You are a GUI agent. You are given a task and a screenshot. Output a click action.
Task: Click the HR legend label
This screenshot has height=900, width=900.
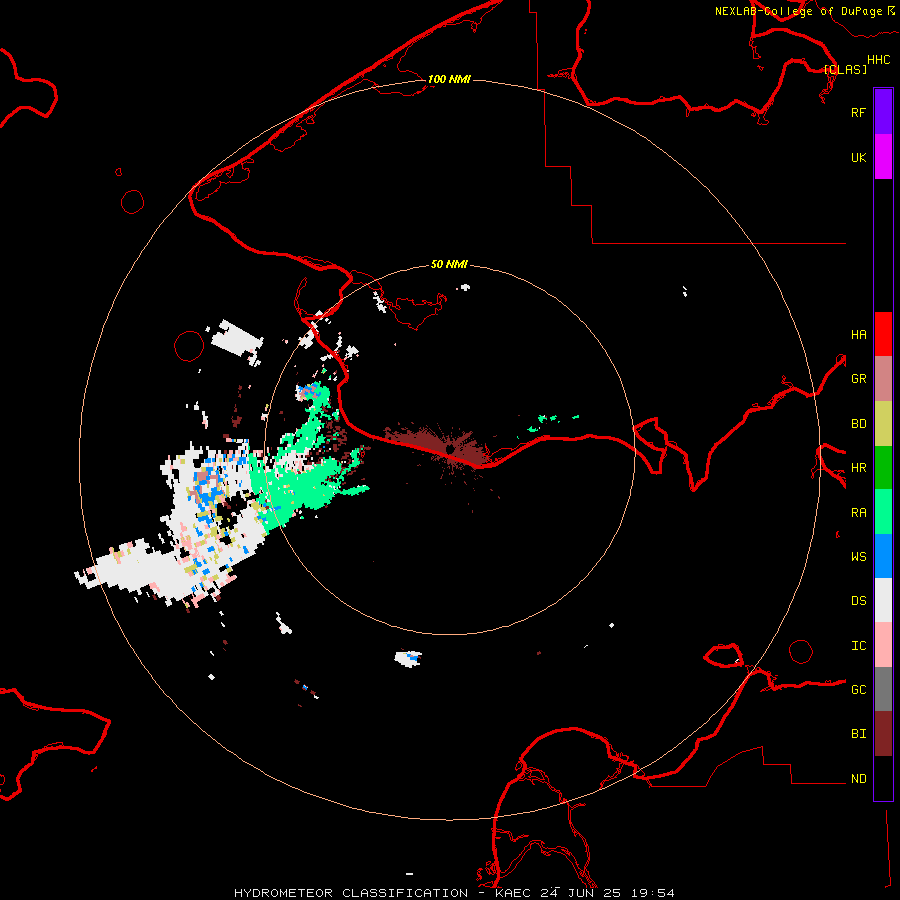point(858,468)
